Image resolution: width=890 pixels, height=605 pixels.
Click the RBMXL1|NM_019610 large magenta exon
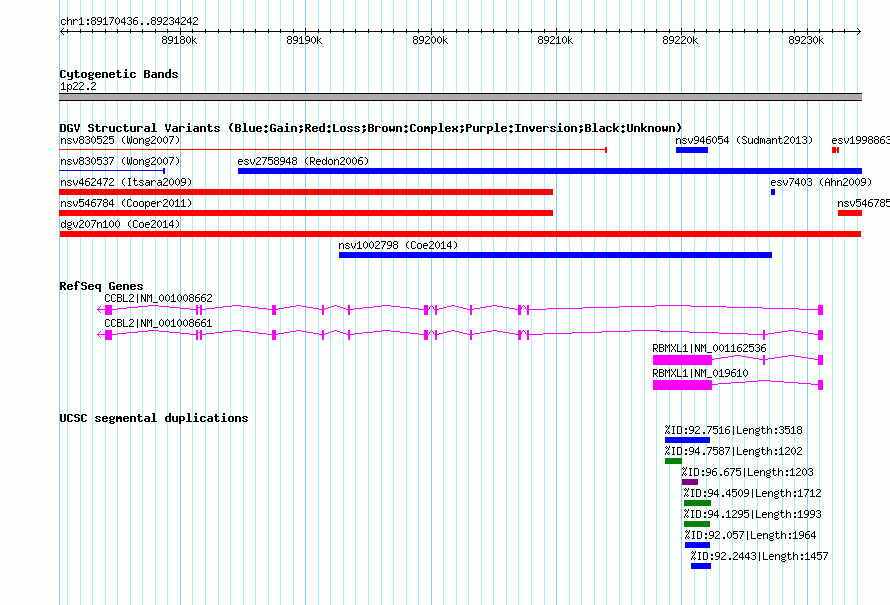point(682,385)
